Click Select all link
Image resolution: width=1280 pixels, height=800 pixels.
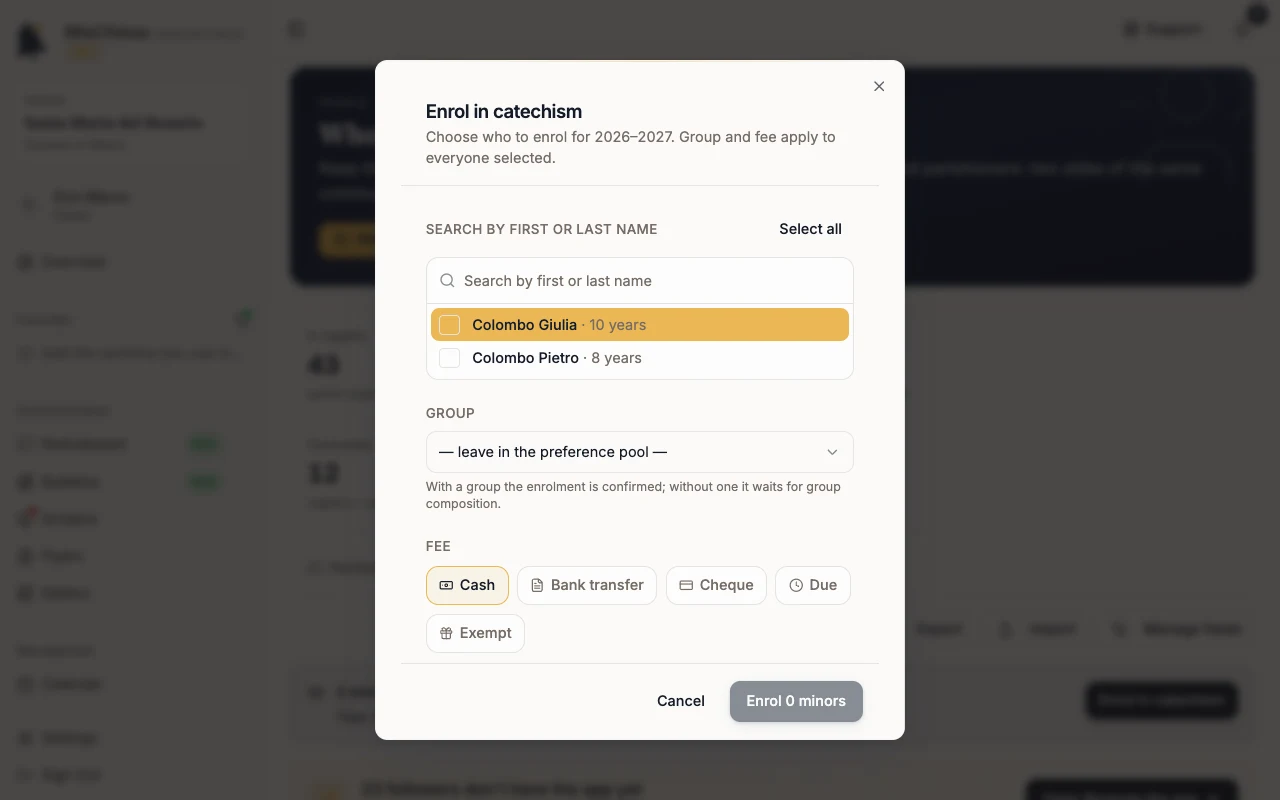coord(810,229)
